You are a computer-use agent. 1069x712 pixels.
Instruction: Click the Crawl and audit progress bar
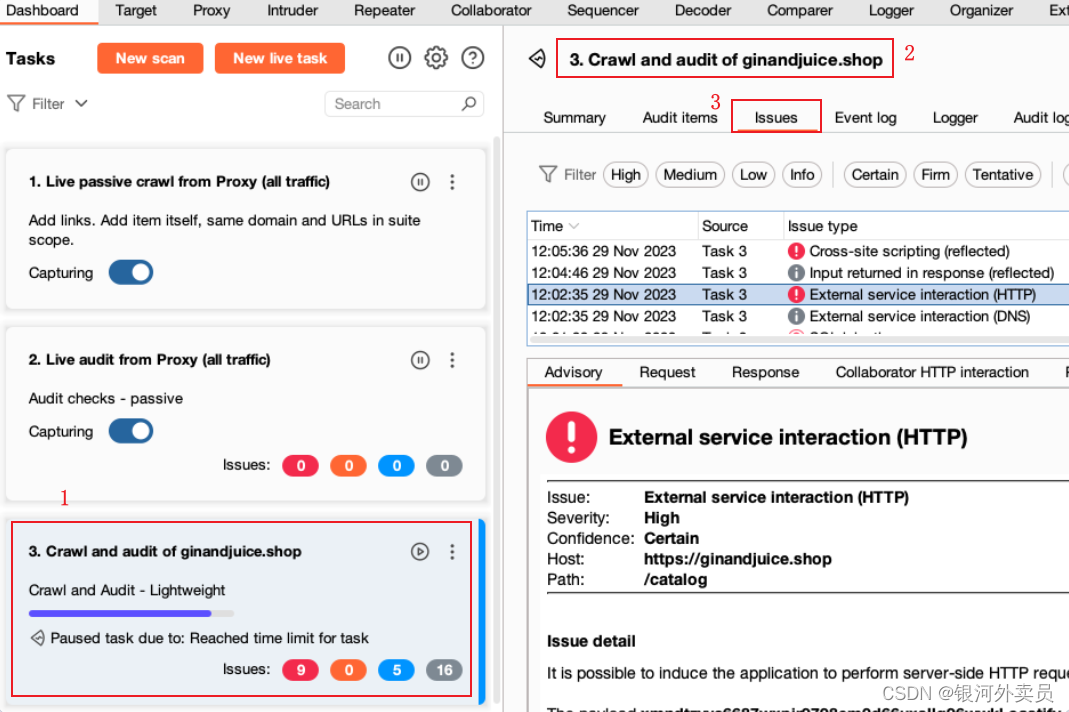point(131,613)
